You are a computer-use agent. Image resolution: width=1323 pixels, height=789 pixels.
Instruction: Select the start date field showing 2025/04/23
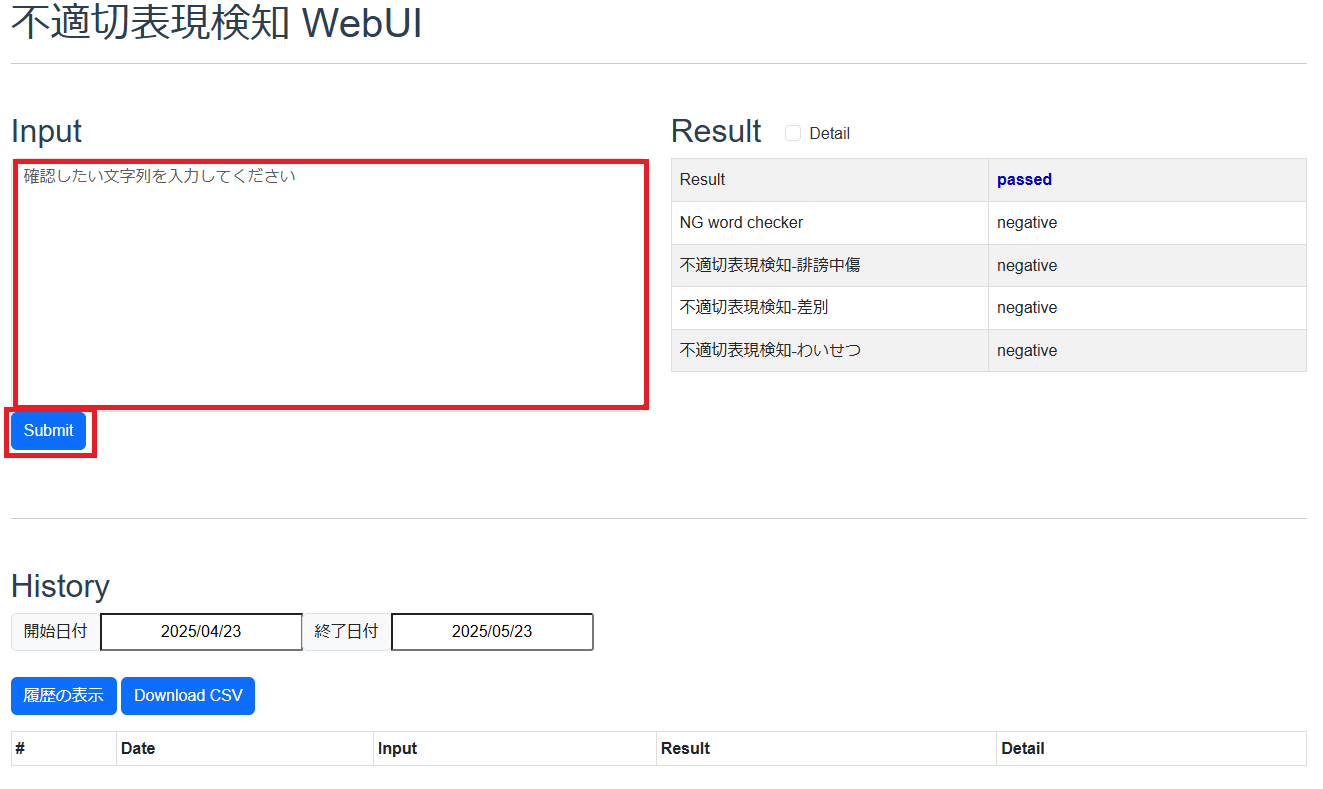point(201,632)
